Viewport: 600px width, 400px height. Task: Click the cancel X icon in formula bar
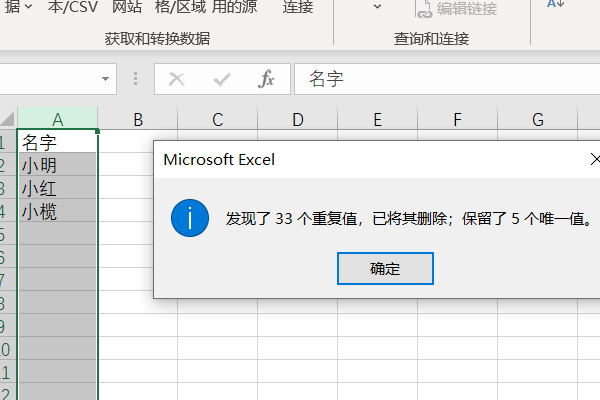coord(176,79)
